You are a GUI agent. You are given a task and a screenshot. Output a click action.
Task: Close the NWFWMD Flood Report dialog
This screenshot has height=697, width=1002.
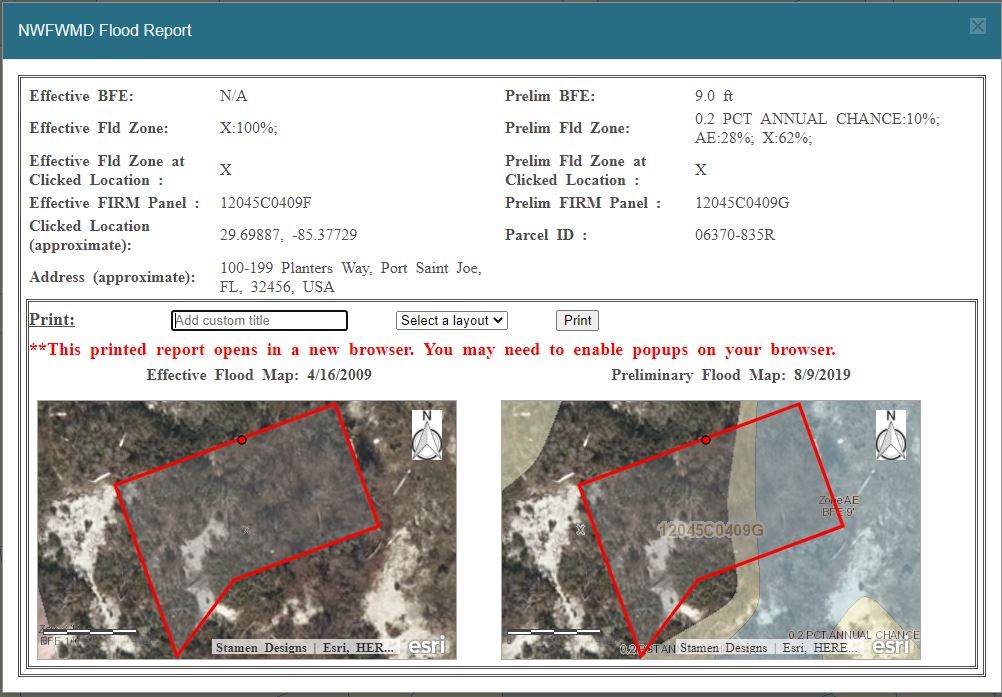977,27
